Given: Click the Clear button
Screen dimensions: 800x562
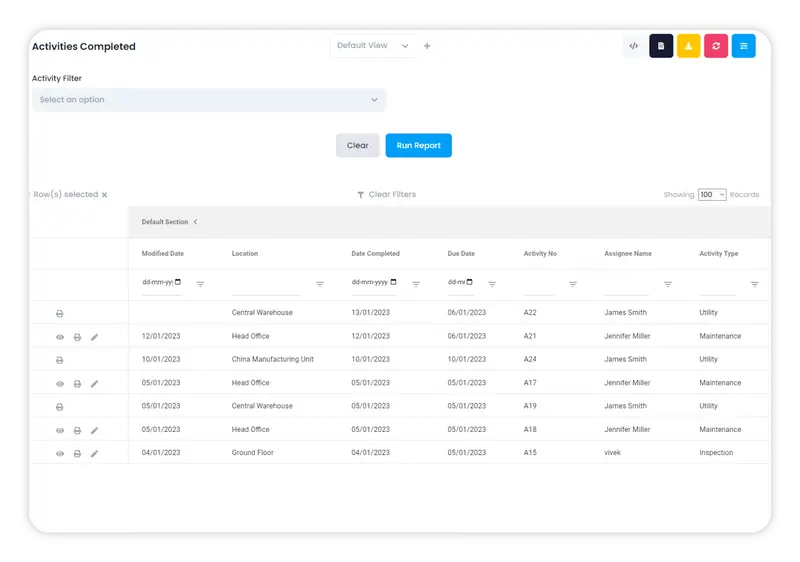Looking at the screenshot, I should click(x=357, y=145).
